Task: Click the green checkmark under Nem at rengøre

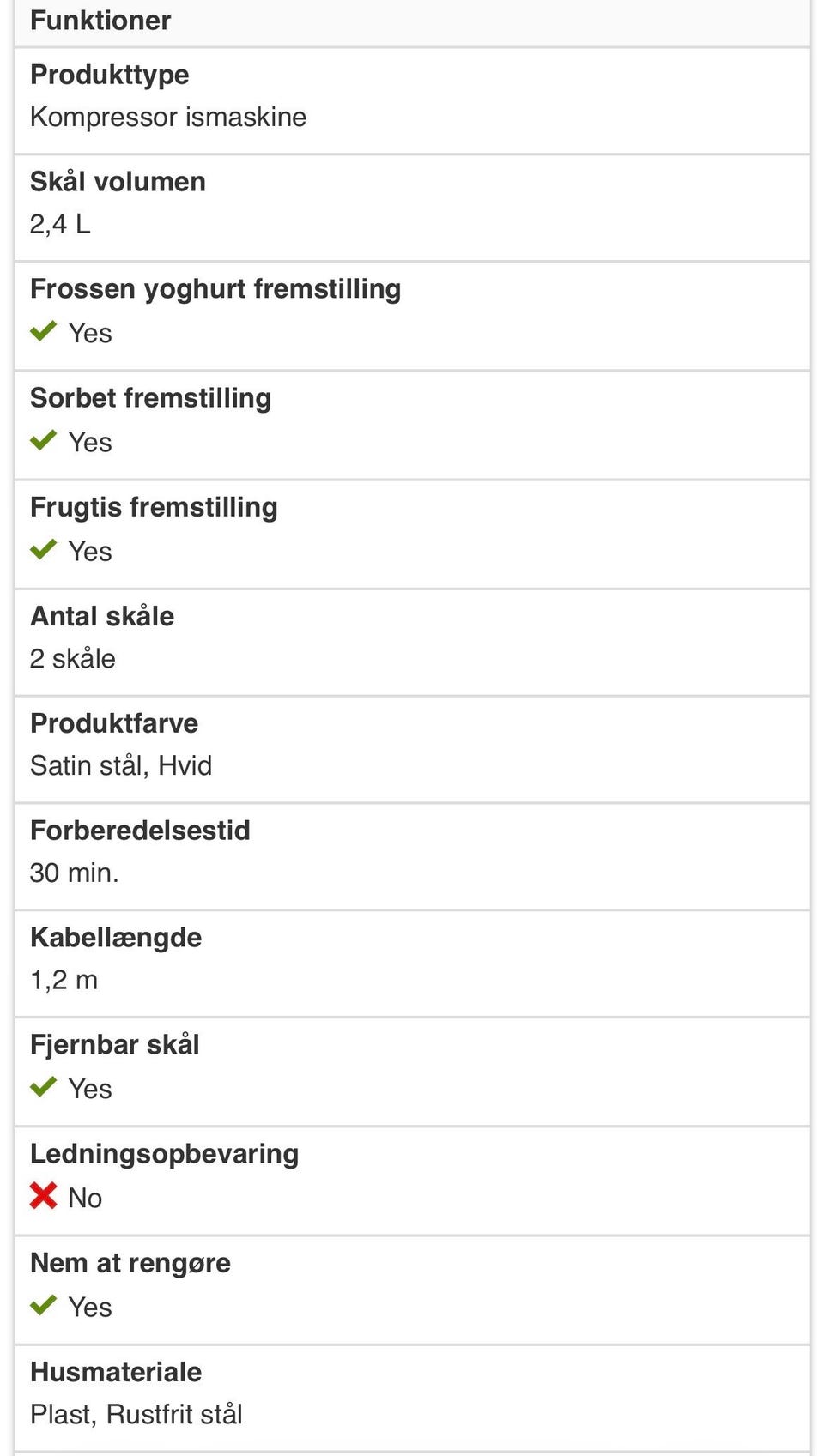Action: (x=43, y=1305)
